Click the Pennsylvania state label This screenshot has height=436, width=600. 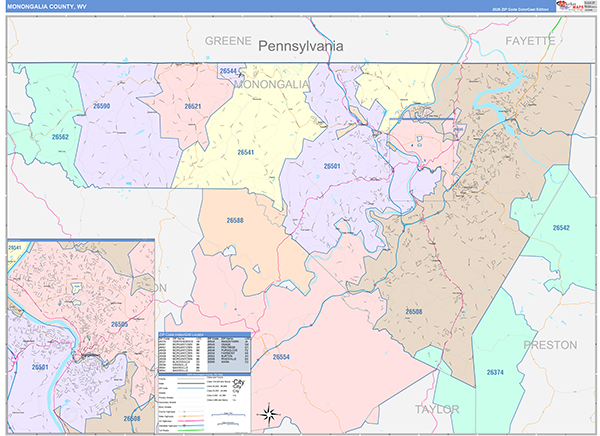tap(300, 46)
